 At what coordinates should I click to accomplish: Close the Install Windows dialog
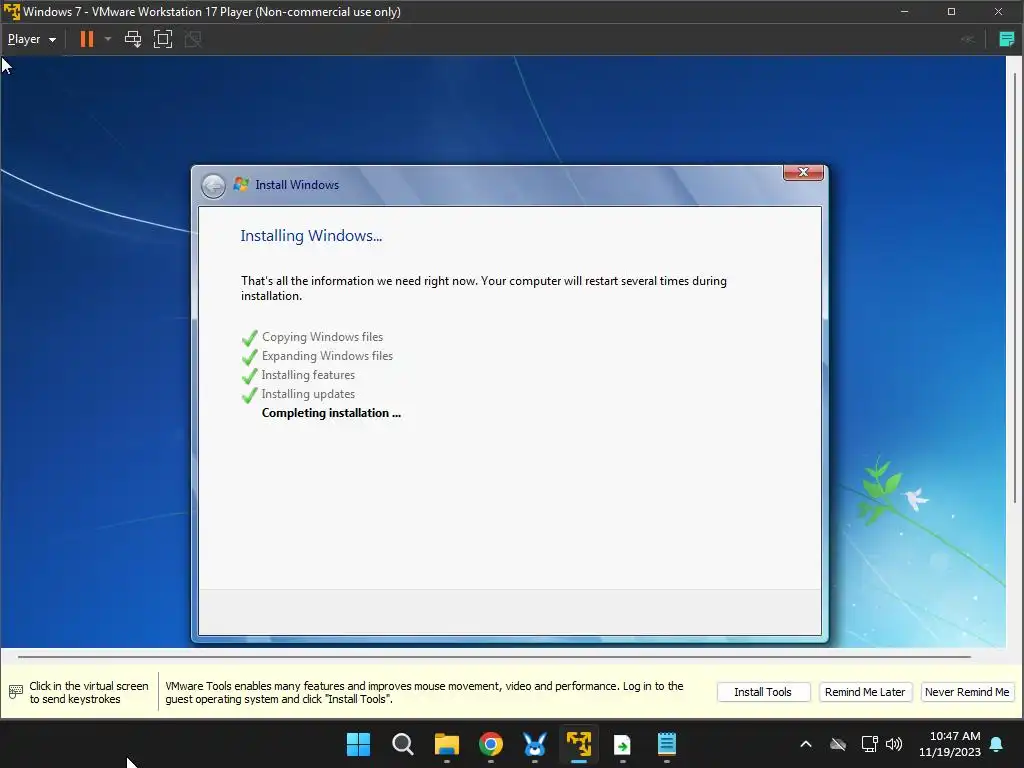tap(803, 172)
